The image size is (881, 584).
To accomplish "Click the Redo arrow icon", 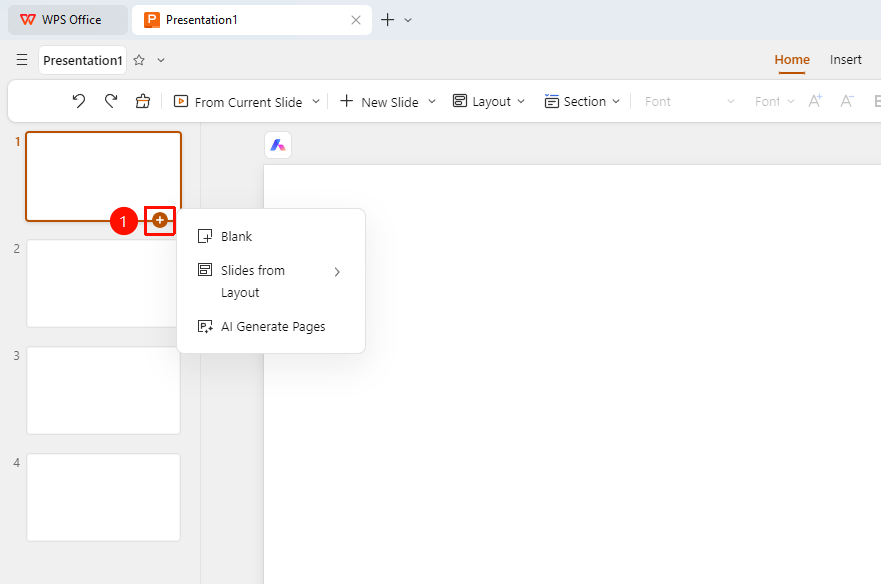I will tap(111, 101).
